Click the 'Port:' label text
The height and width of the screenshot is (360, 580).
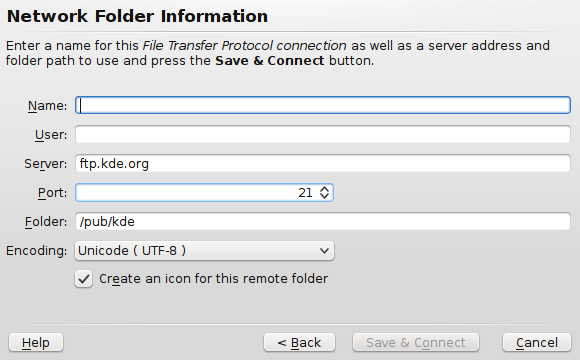(x=53, y=193)
